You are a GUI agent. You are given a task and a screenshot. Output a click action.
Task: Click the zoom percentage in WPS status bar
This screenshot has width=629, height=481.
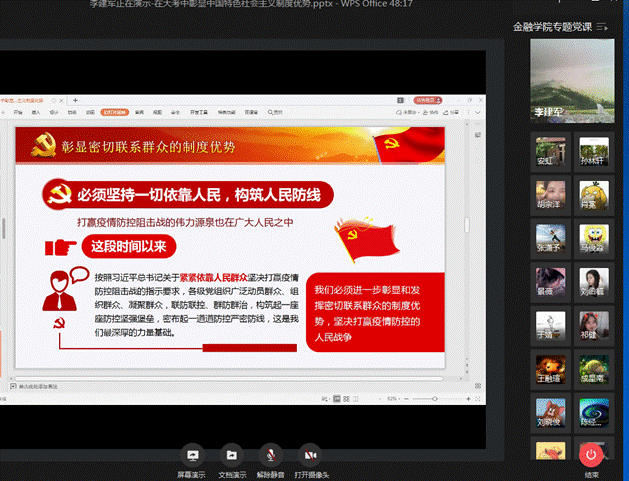pyautogui.click(x=393, y=398)
